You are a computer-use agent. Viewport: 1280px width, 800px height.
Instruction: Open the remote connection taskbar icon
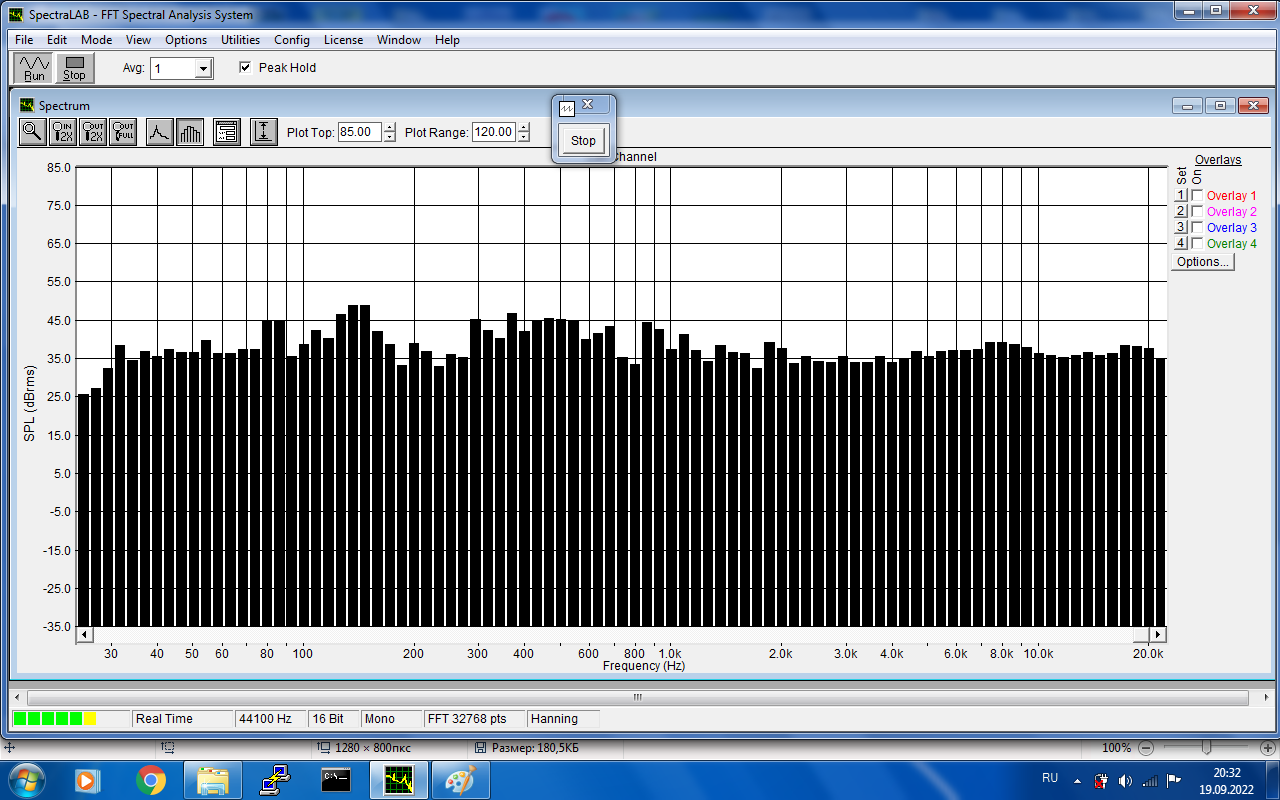pyautogui.click(x=275, y=779)
